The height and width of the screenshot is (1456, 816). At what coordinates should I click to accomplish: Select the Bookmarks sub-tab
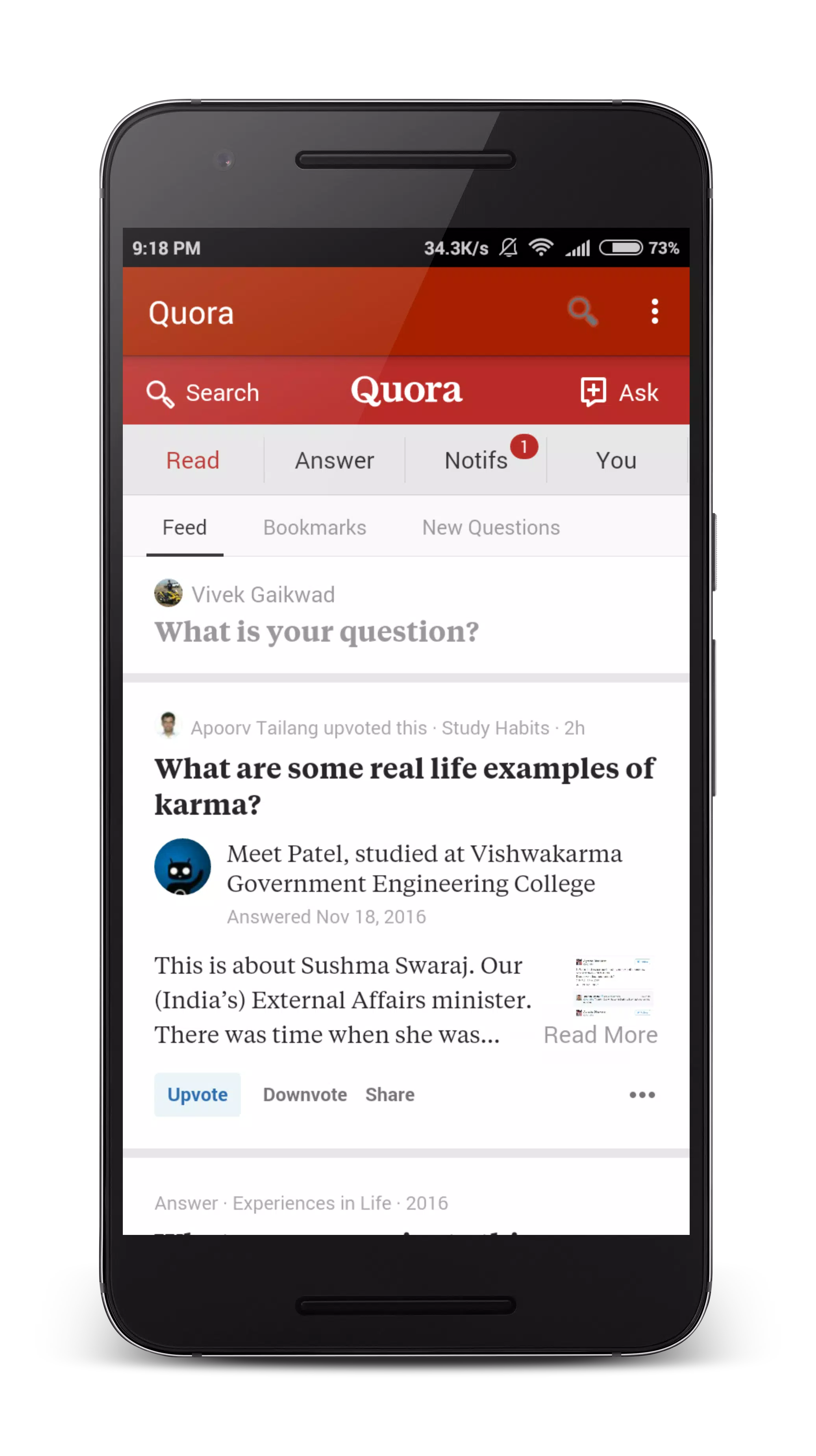point(313,527)
